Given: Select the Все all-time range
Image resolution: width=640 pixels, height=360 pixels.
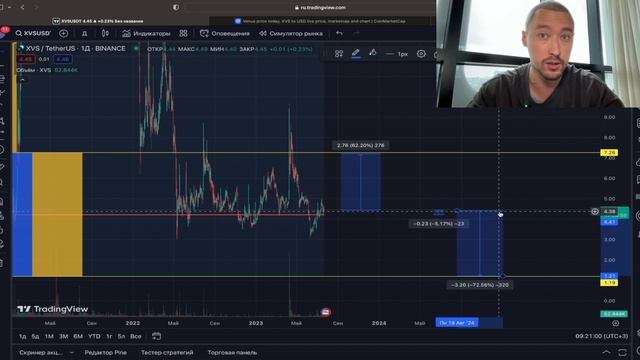Looking at the screenshot, I should pyautogui.click(x=136, y=336).
